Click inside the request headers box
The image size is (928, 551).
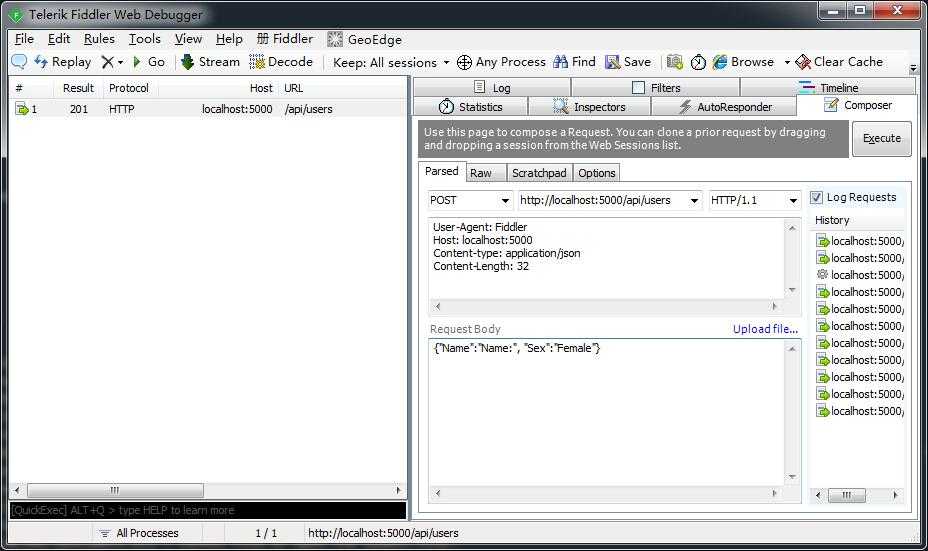[607, 259]
